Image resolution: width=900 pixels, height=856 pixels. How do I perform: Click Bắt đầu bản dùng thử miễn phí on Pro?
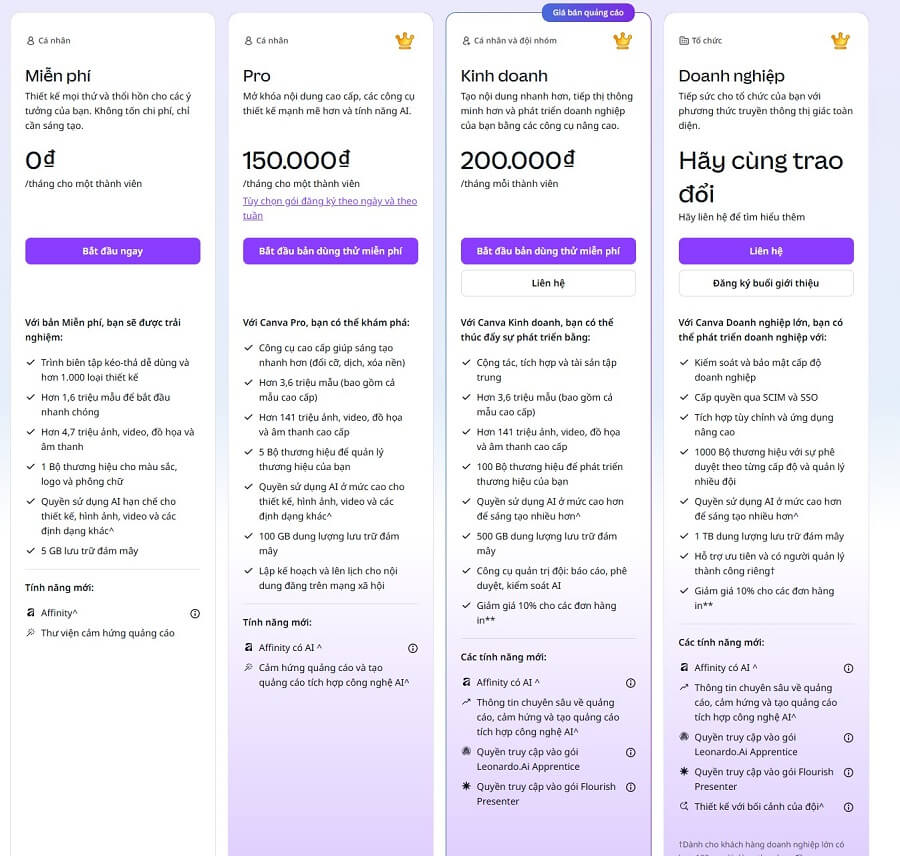click(330, 251)
